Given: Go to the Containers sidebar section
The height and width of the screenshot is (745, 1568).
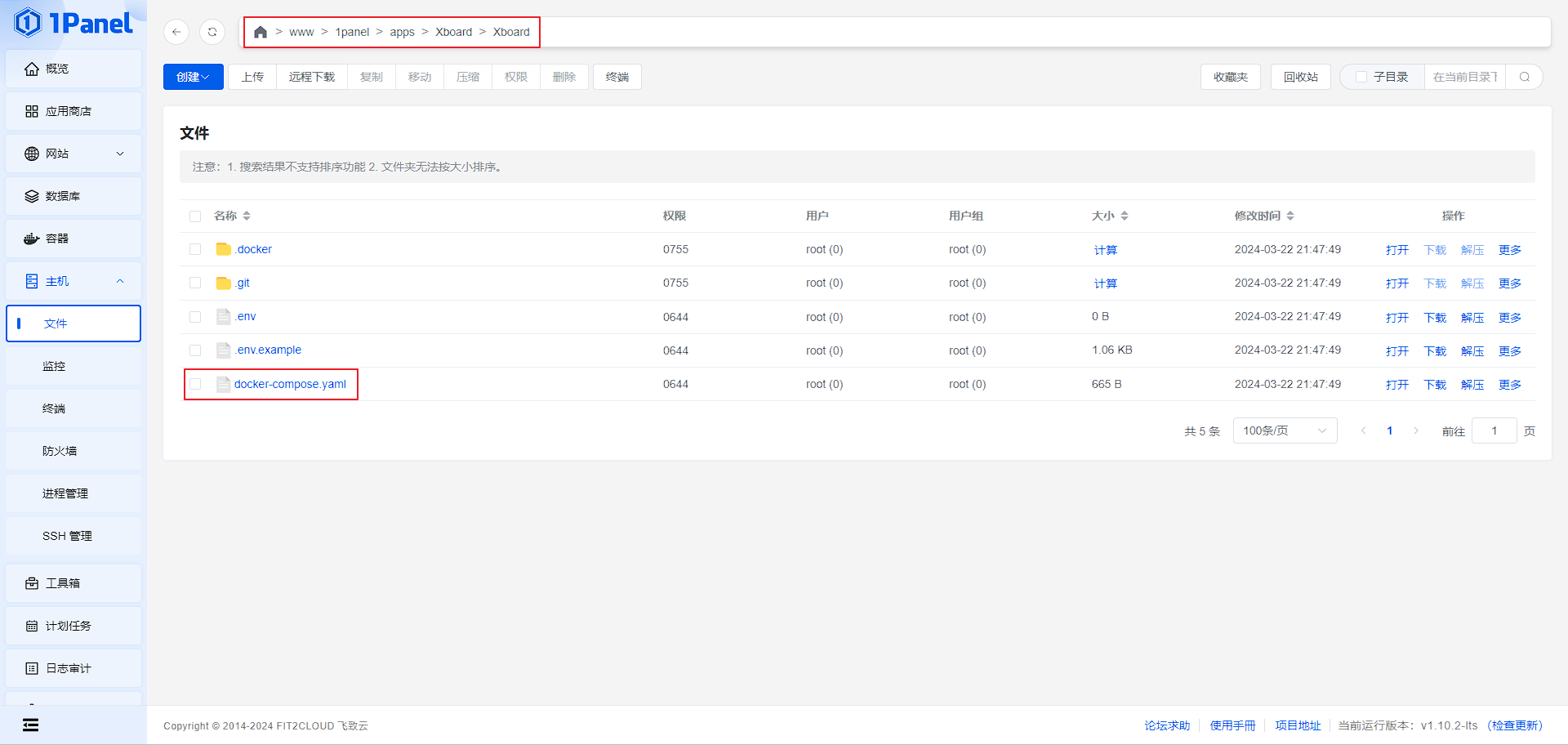Looking at the screenshot, I should 57,239.
